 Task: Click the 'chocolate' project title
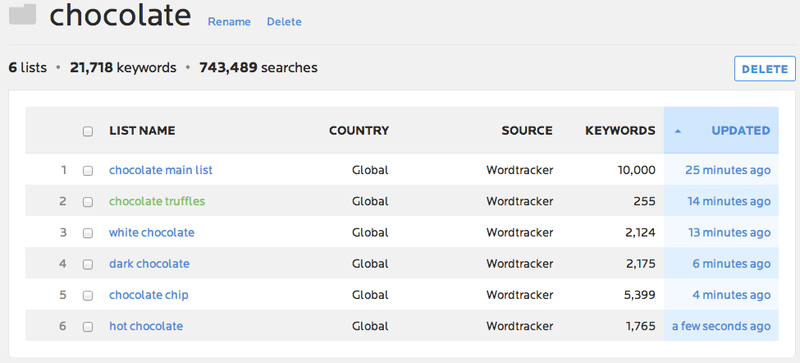point(120,15)
